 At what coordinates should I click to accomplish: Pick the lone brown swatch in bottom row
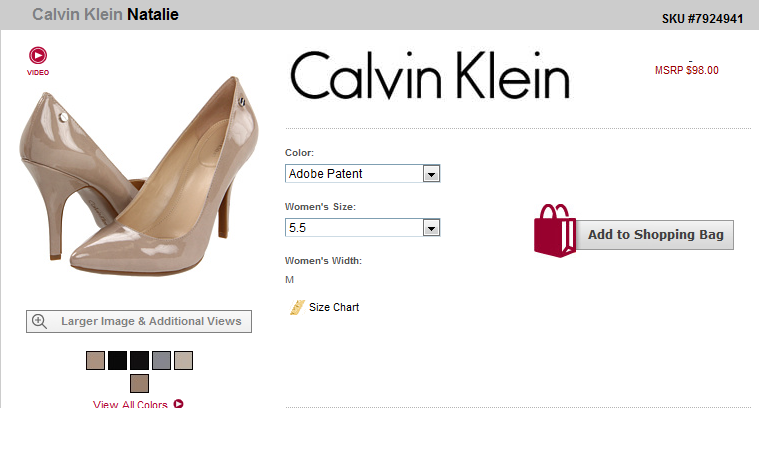139,383
